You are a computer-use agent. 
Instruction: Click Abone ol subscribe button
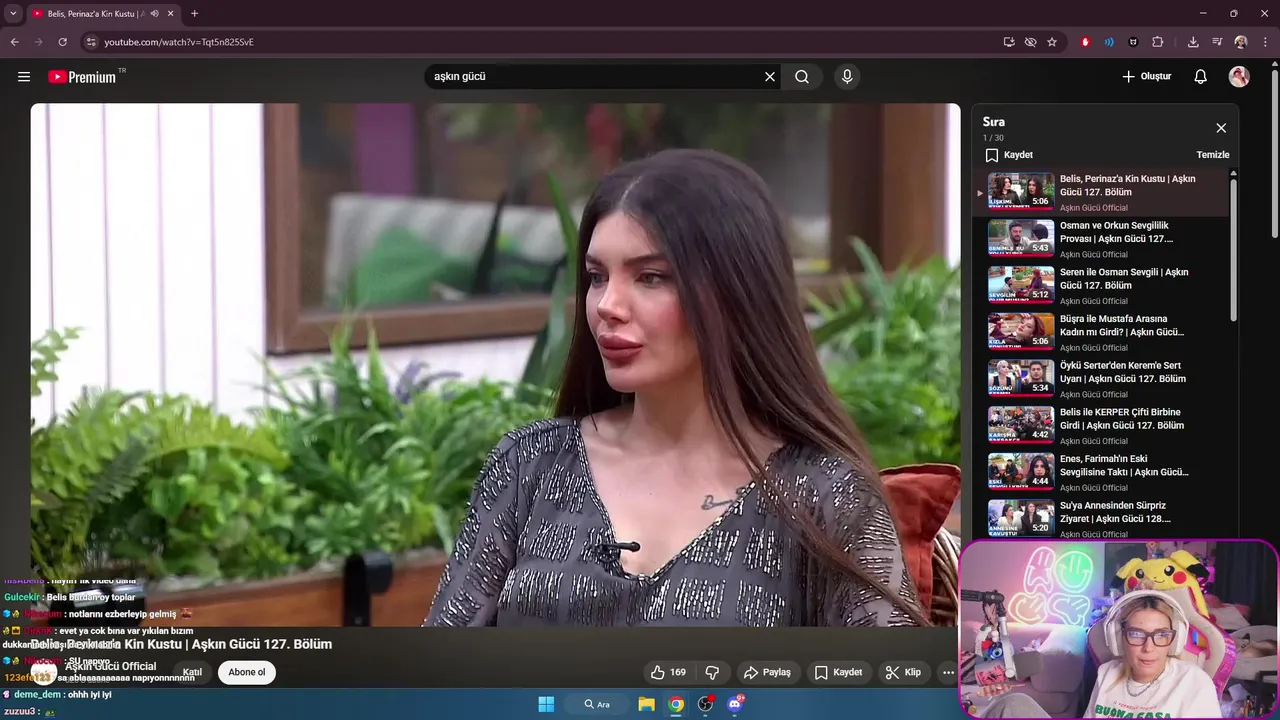click(x=247, y=673)
